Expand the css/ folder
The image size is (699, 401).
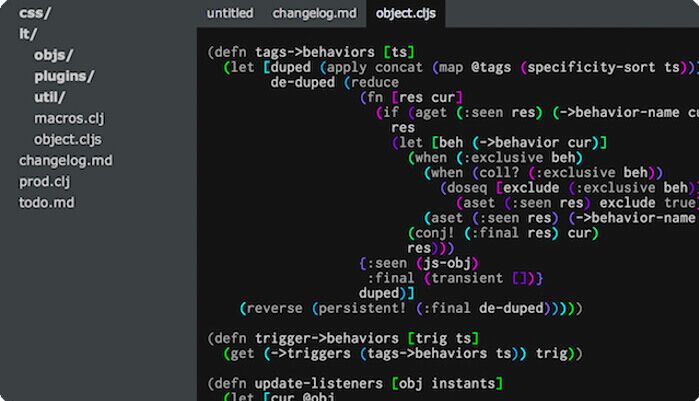click(x=35, y=13)
